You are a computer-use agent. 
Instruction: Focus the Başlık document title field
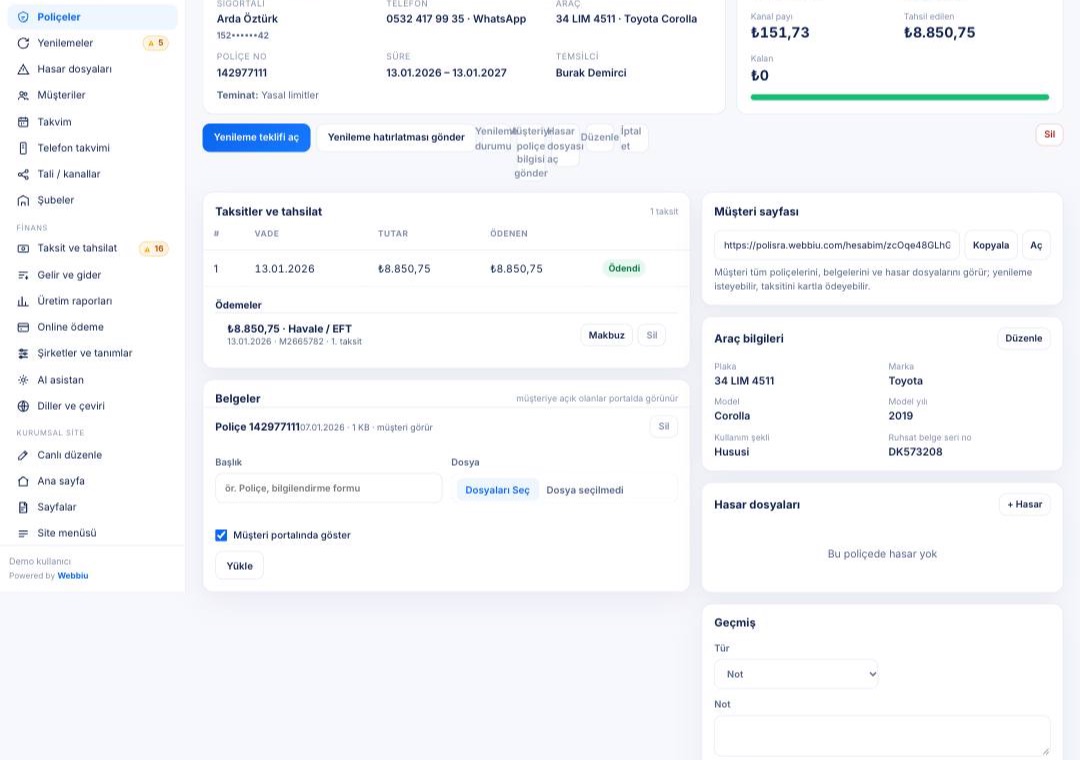[329, 488]
